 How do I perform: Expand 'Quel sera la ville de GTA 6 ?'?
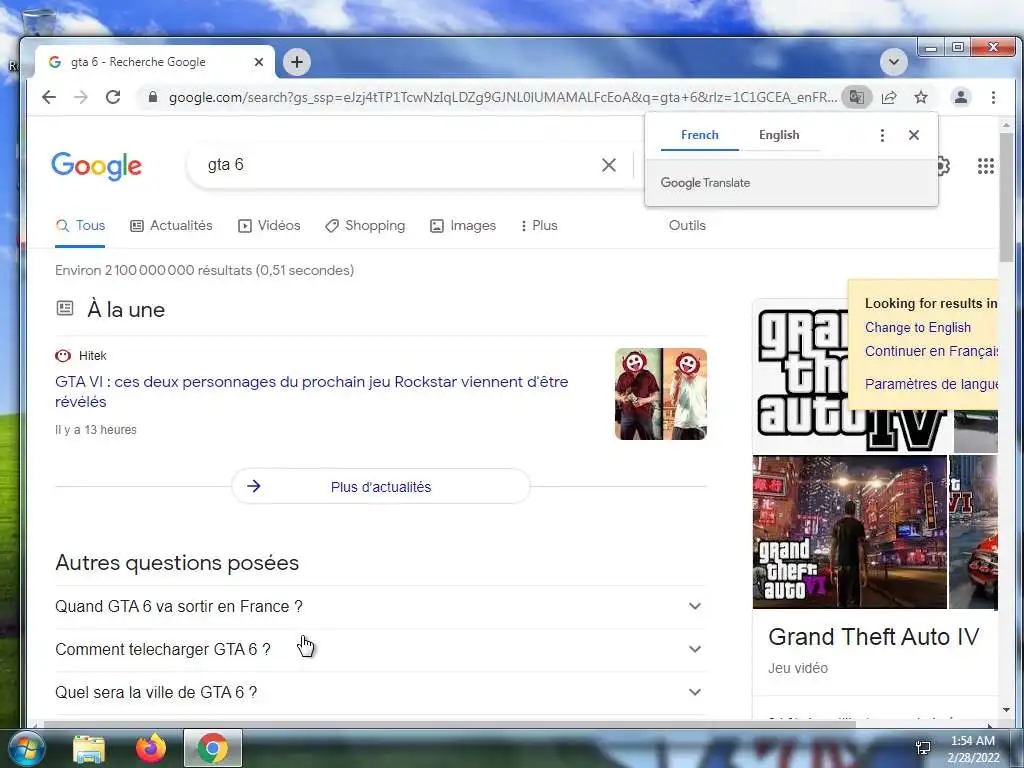(x=381, y=693)
